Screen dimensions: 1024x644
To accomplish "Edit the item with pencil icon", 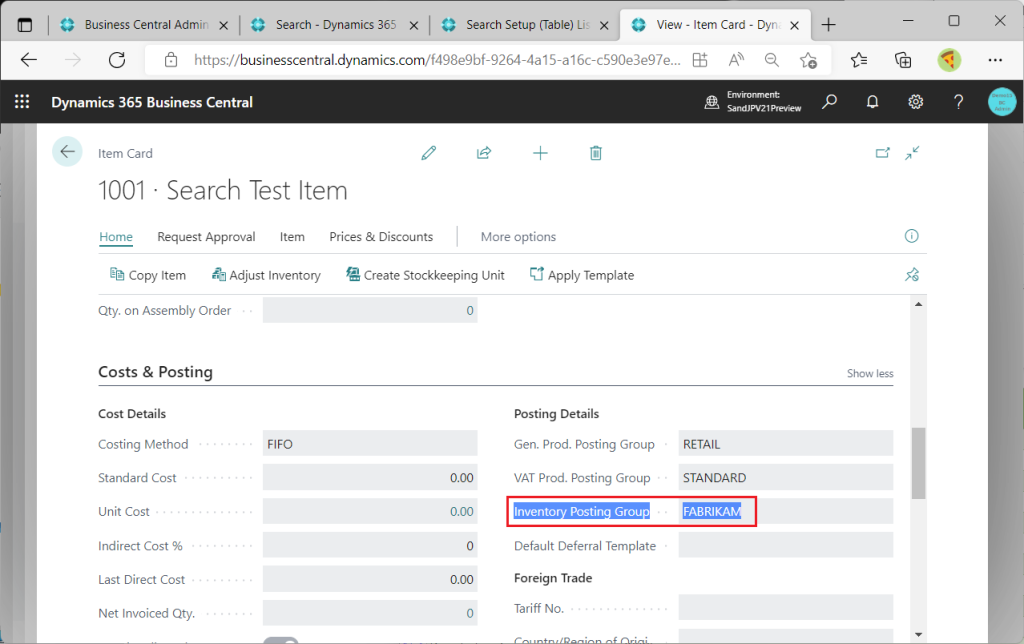I will [428, 153].
